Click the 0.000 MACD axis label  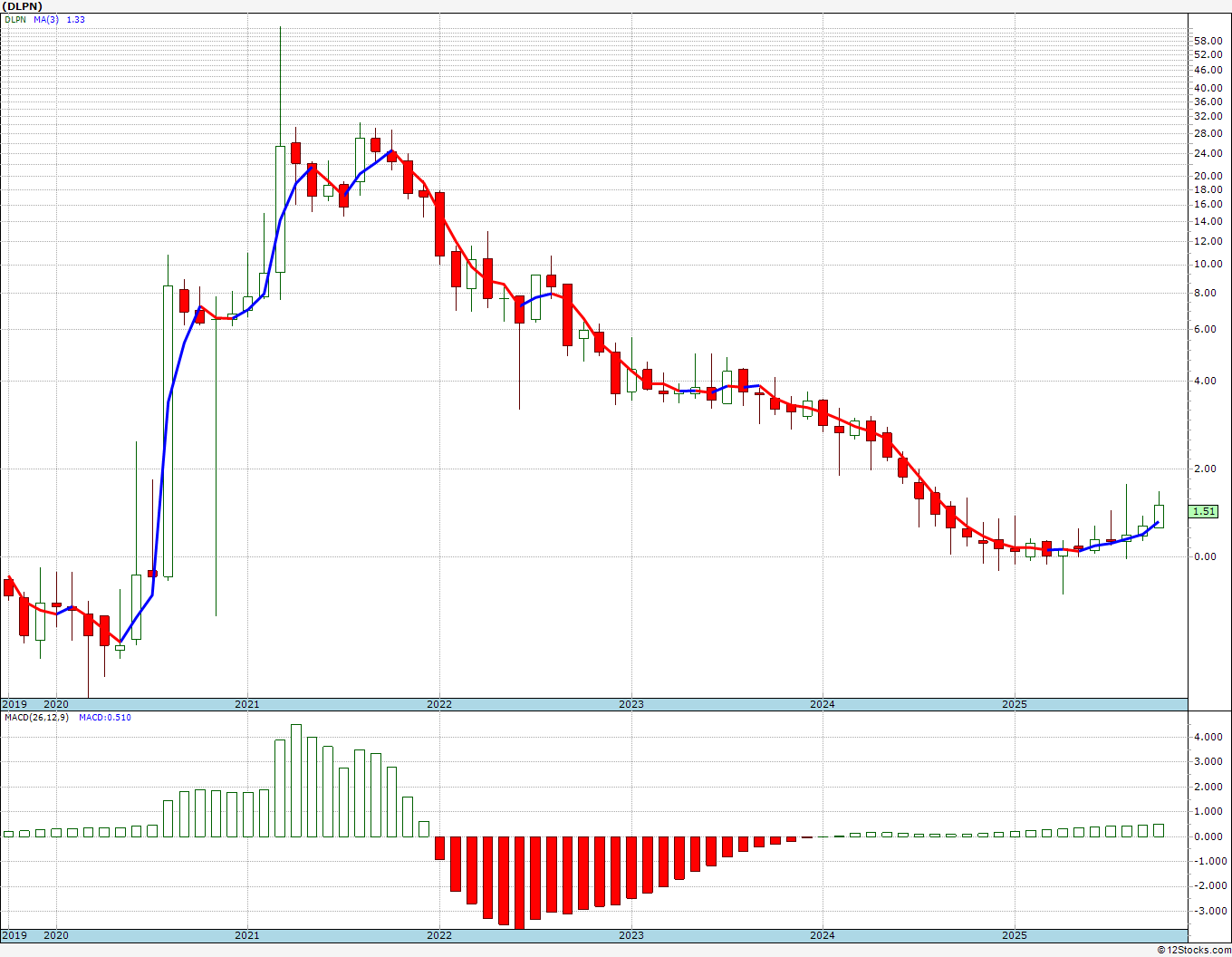[1208, 837]
